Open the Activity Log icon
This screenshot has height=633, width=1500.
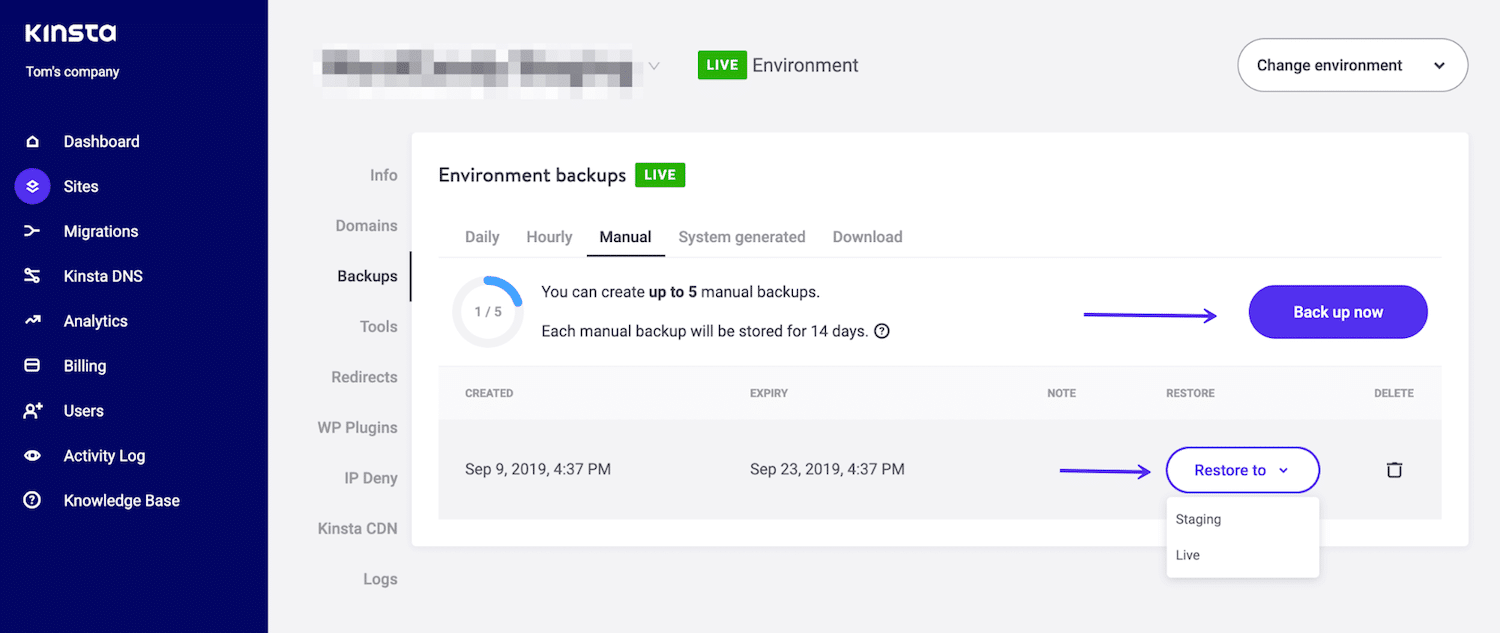click(34, 455)
